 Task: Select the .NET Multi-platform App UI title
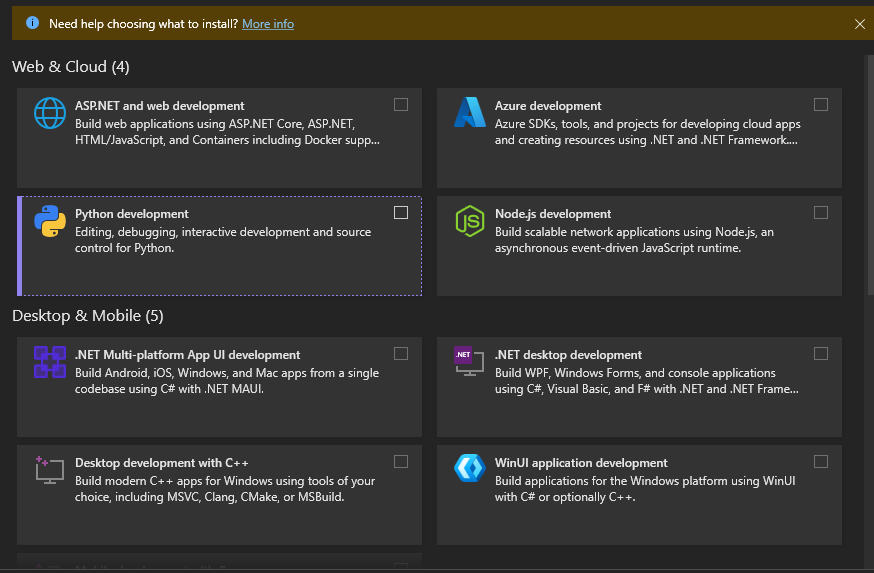click(188, 355)
